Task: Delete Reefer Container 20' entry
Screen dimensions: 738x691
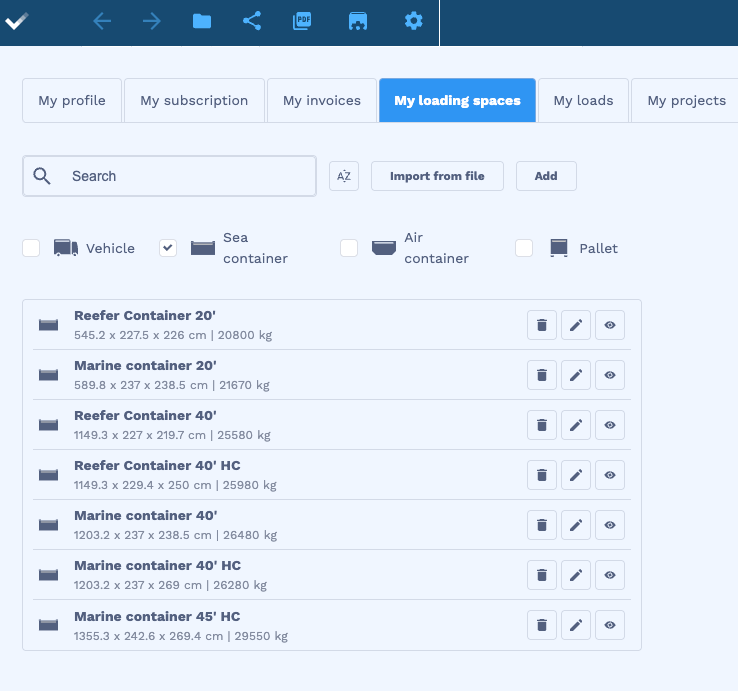Action: pos(542,325)
